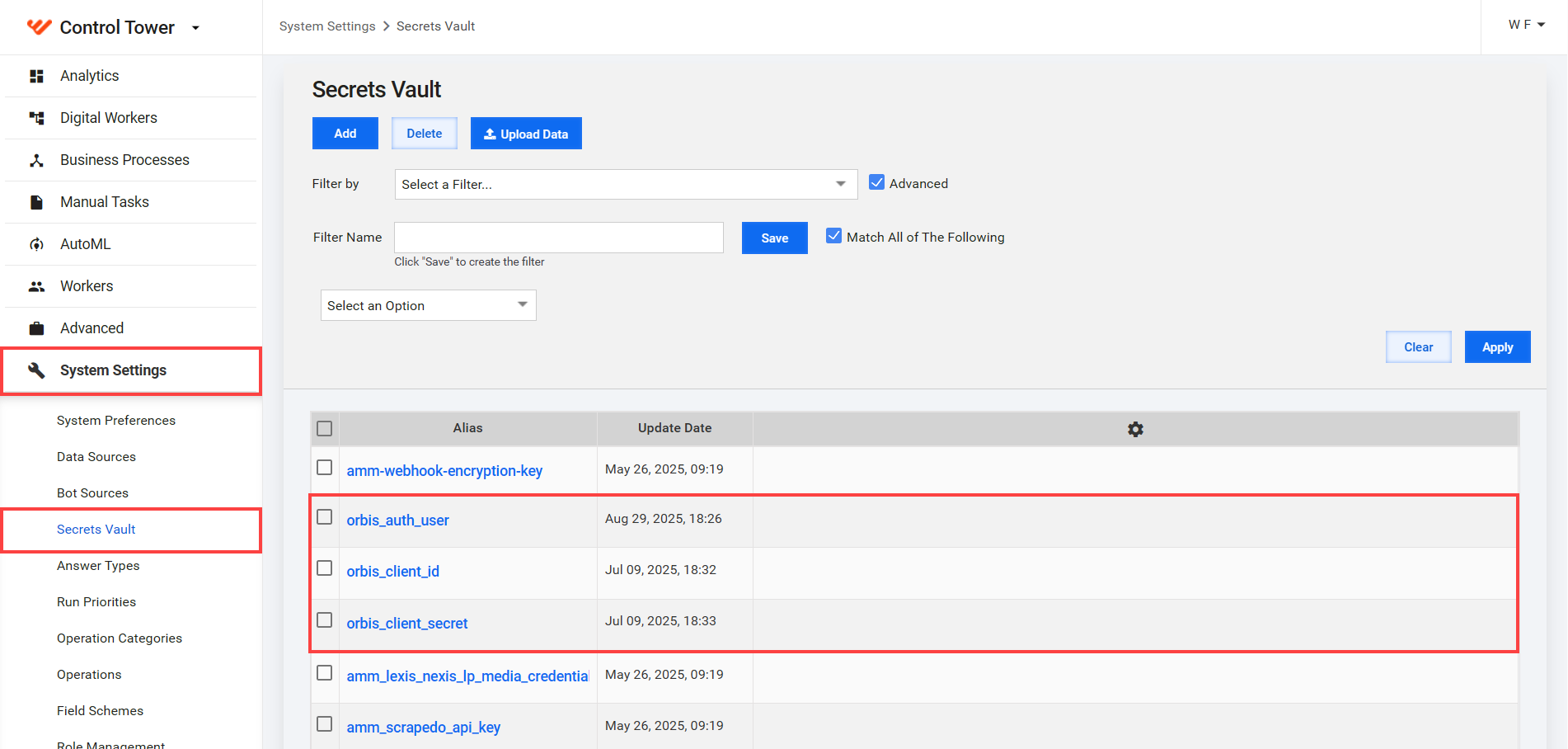Clear the filter criteria
Viewport: 1568px width, 749px height.
pyautogui.click(x=1419, y=347)
